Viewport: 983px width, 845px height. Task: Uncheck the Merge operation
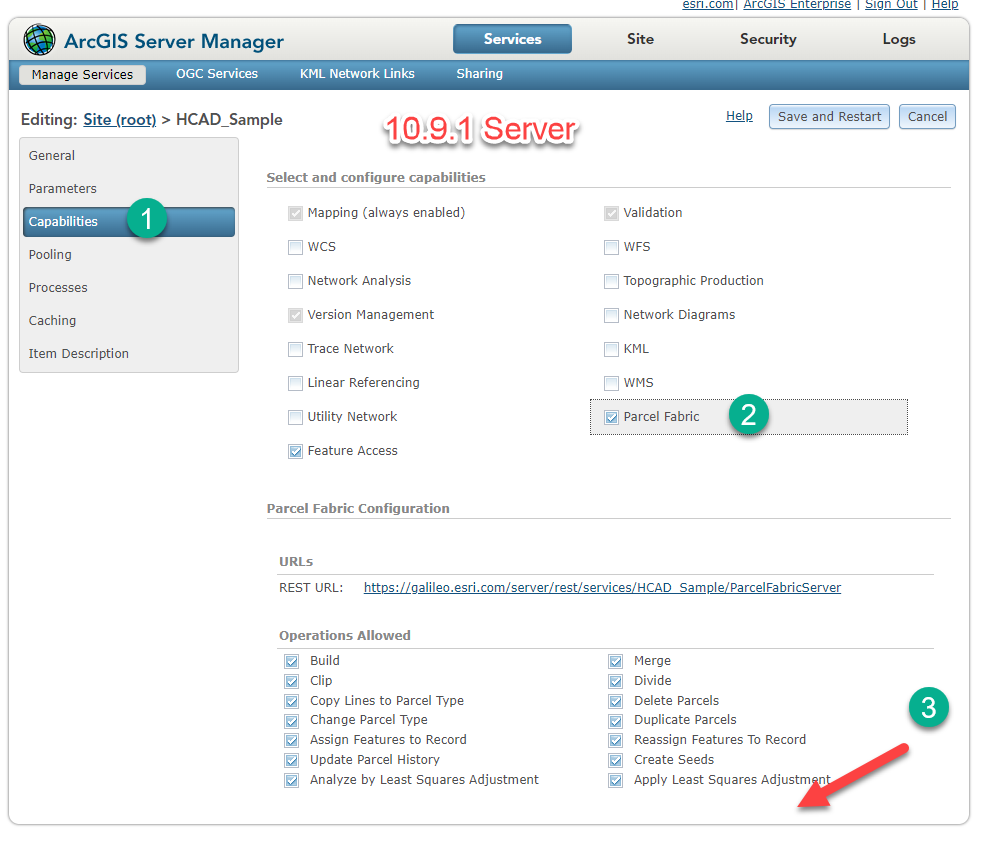(616, 661)
